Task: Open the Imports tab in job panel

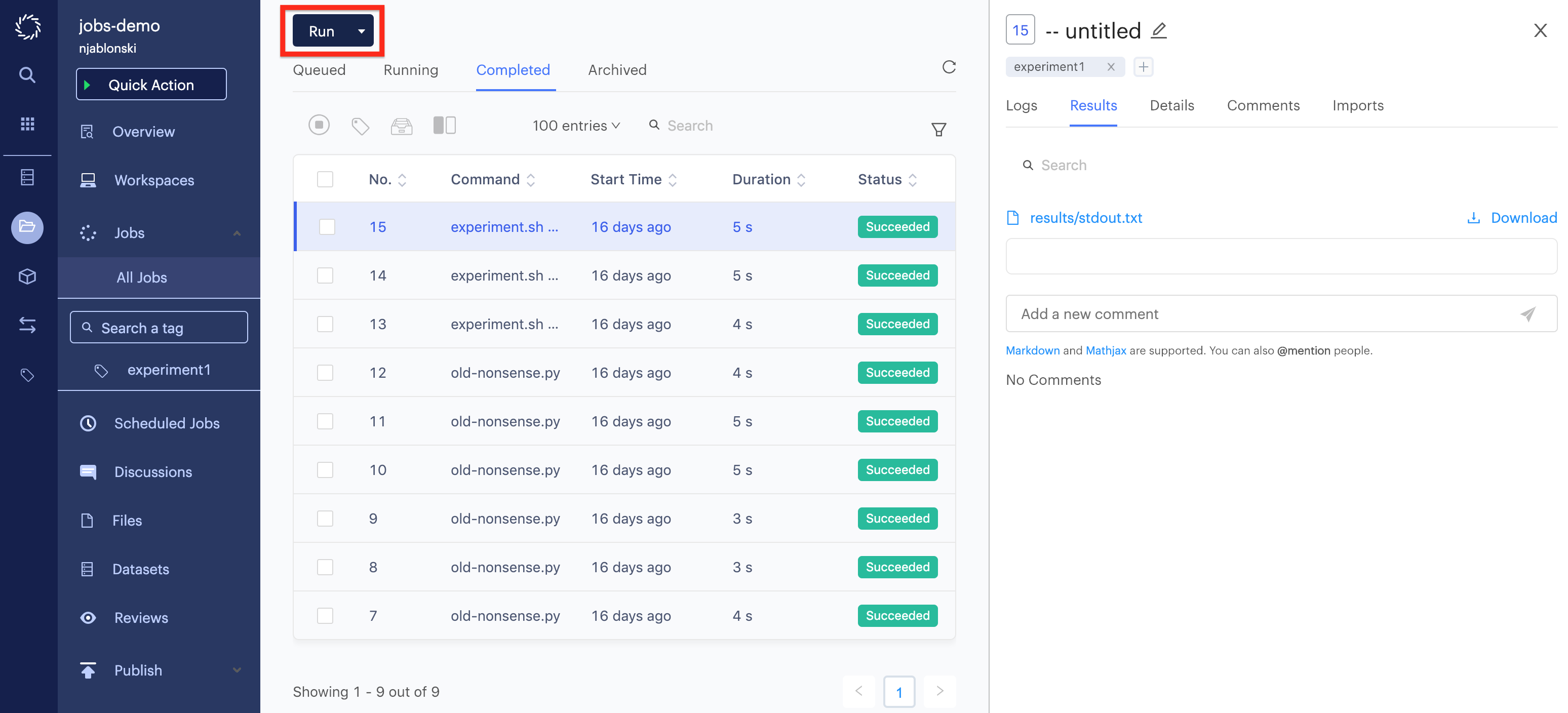Action: coord(1358,106)
